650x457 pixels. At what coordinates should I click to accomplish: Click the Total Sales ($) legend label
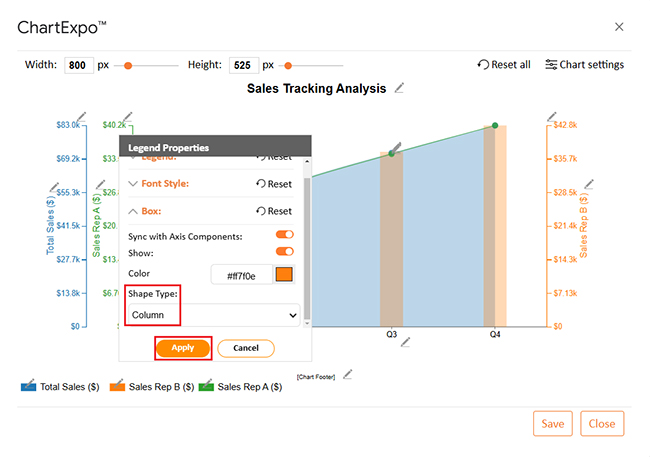click(x=70, y=387)
